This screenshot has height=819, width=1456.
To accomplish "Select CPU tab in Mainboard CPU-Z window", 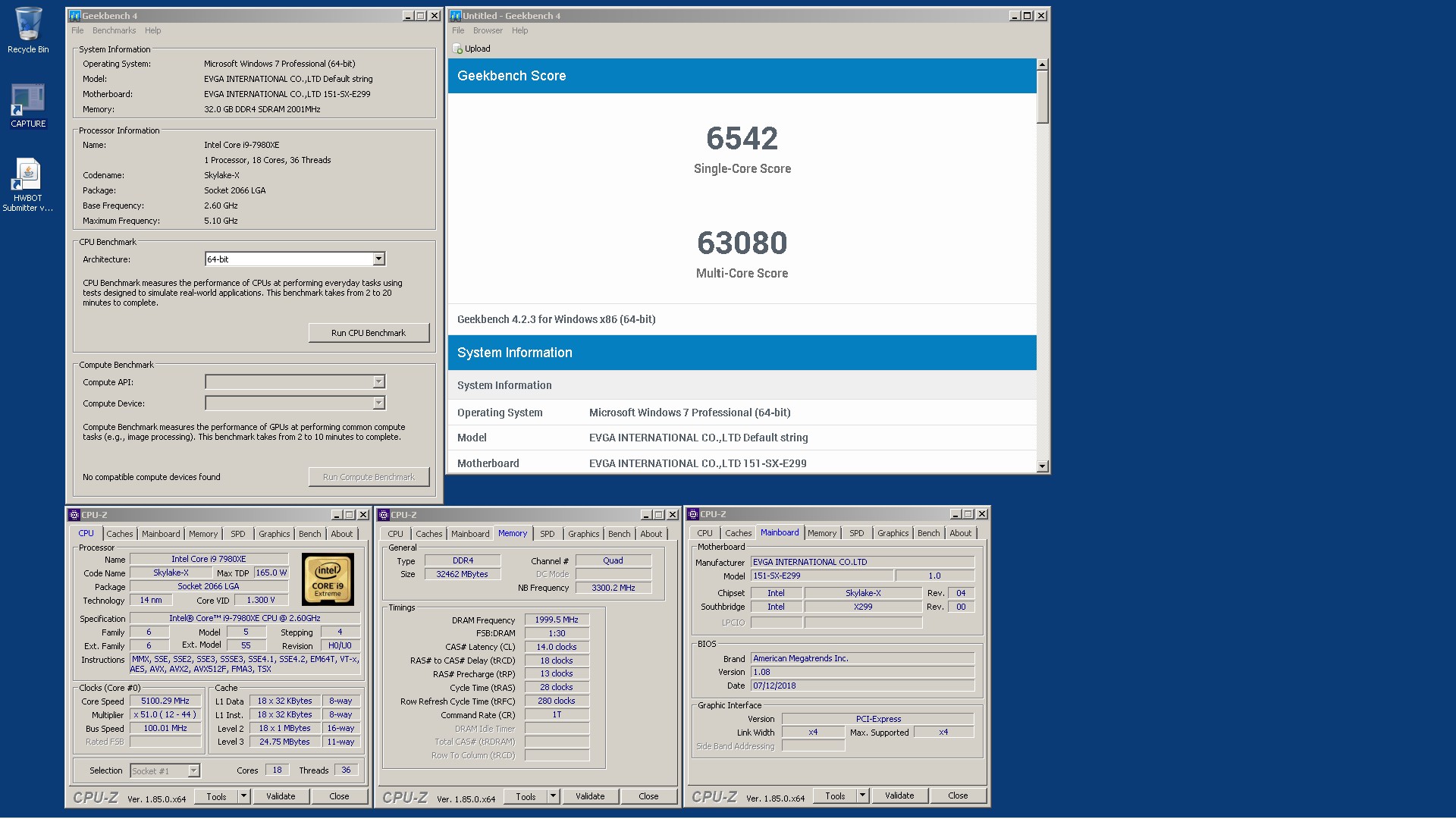I will tap(704, 533).
